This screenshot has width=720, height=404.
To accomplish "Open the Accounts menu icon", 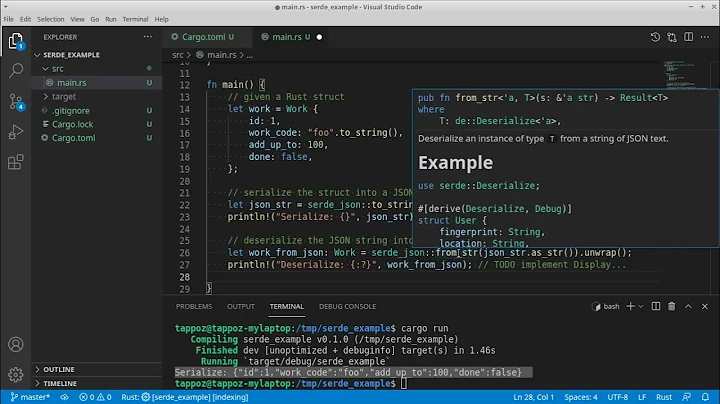I will [x=16, y=344].
